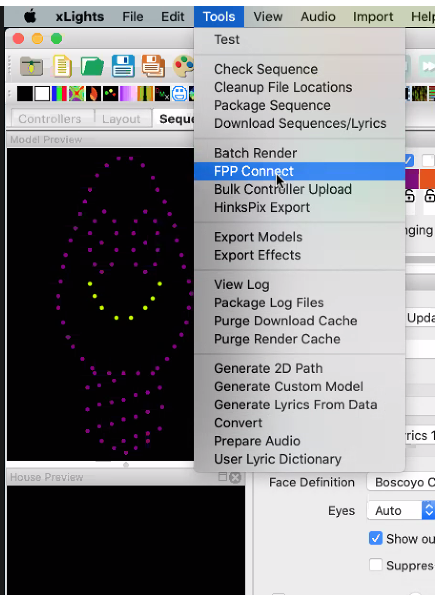Select the flame effect icon

[x=93, y=94]
